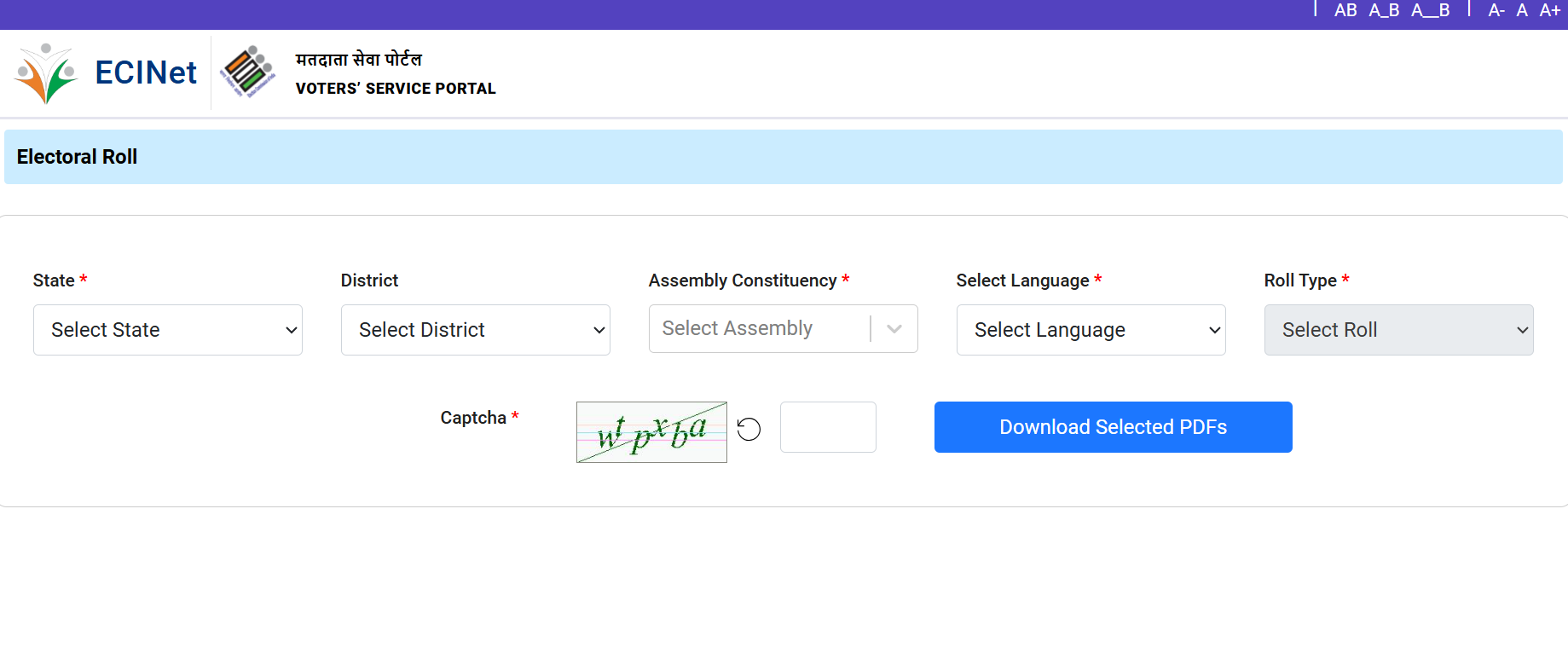The image size is (1568, 665).
Task: Open the Select Language dropdown
Action: (1091, 330)
